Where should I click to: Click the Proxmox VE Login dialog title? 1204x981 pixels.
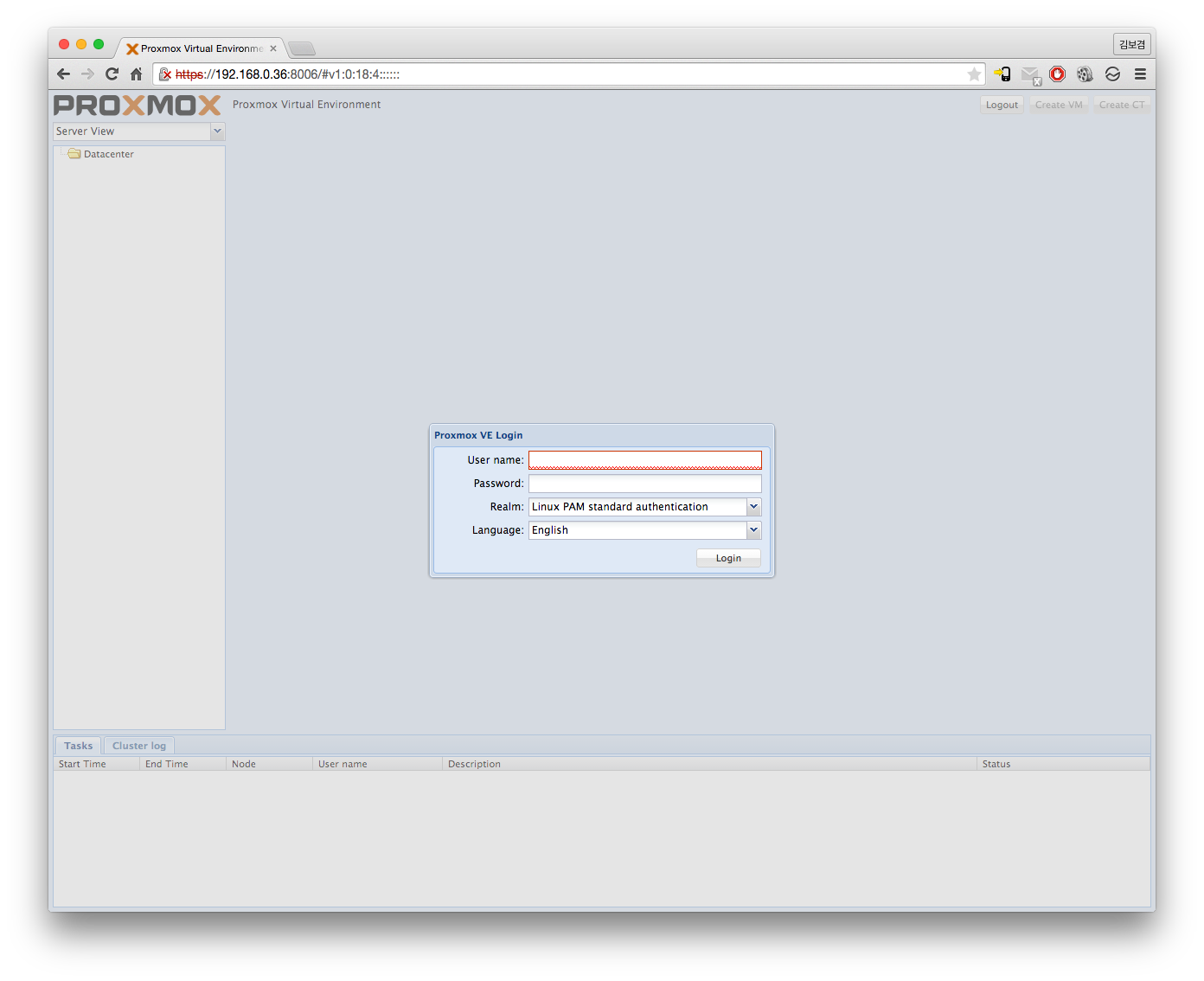(x=478, y=435)
